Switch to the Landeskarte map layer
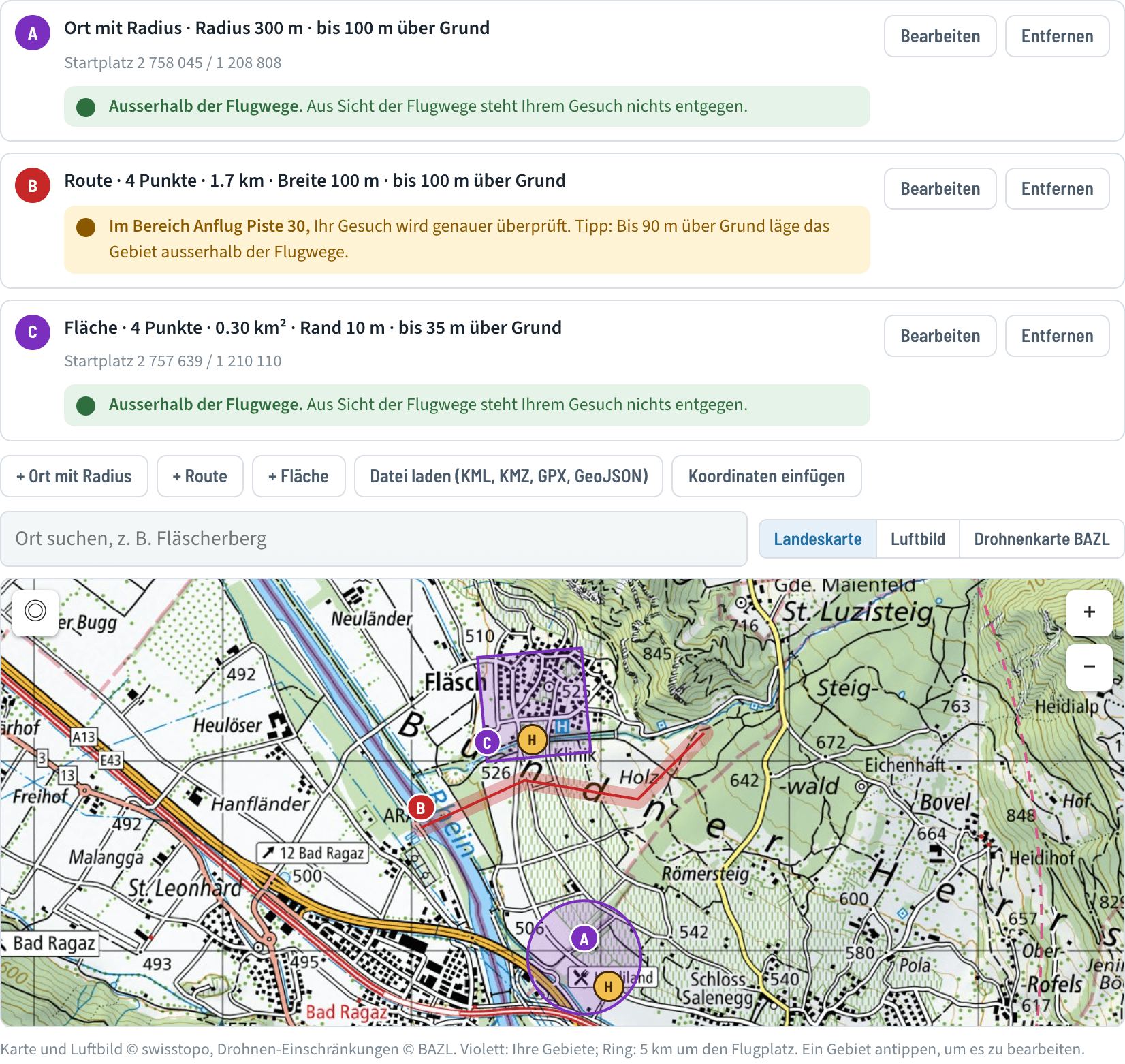 pyautogui.click(x=818, y=539)
